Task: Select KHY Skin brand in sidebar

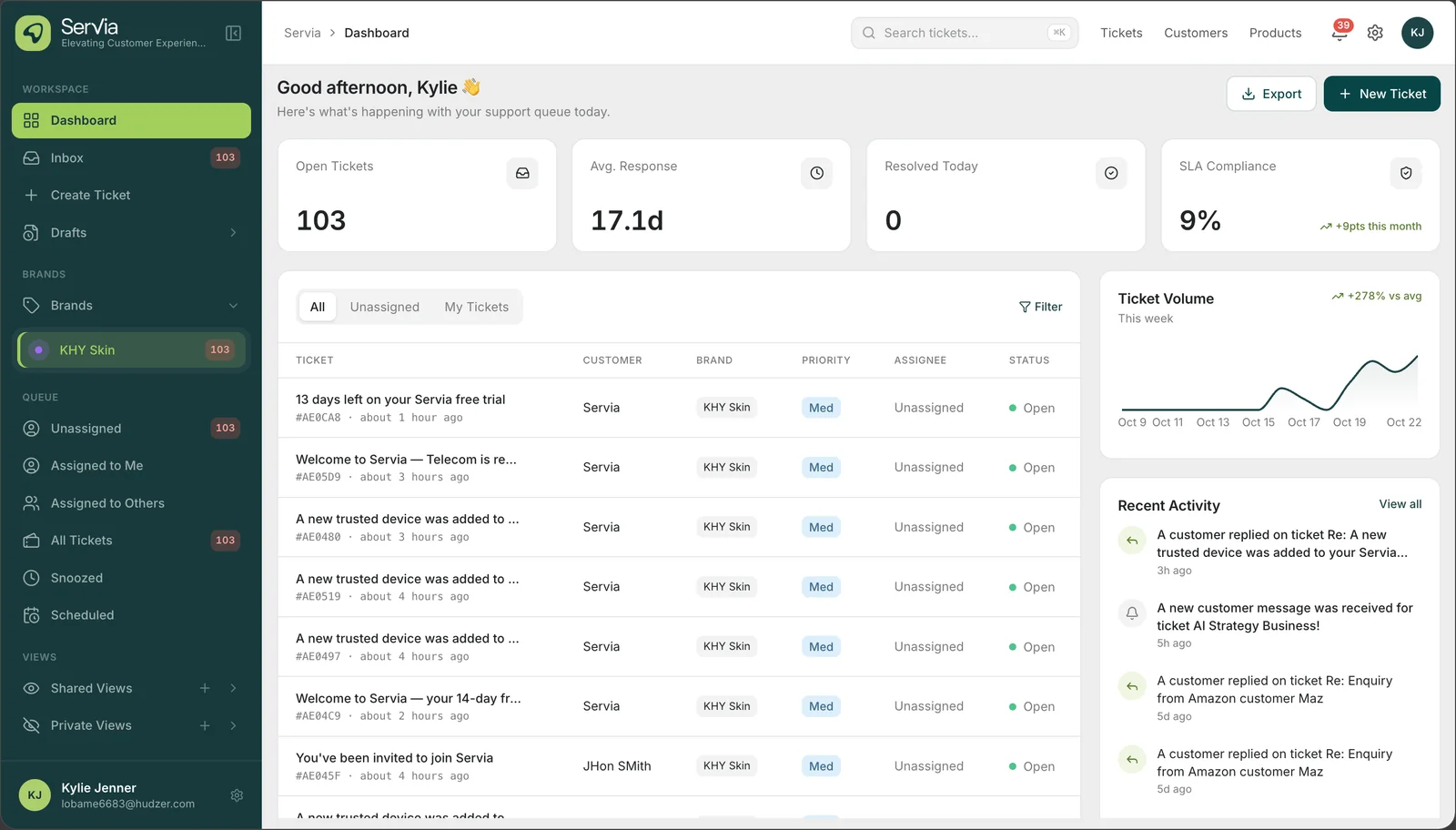Action: pyautogui.click(x=131, y=349)
